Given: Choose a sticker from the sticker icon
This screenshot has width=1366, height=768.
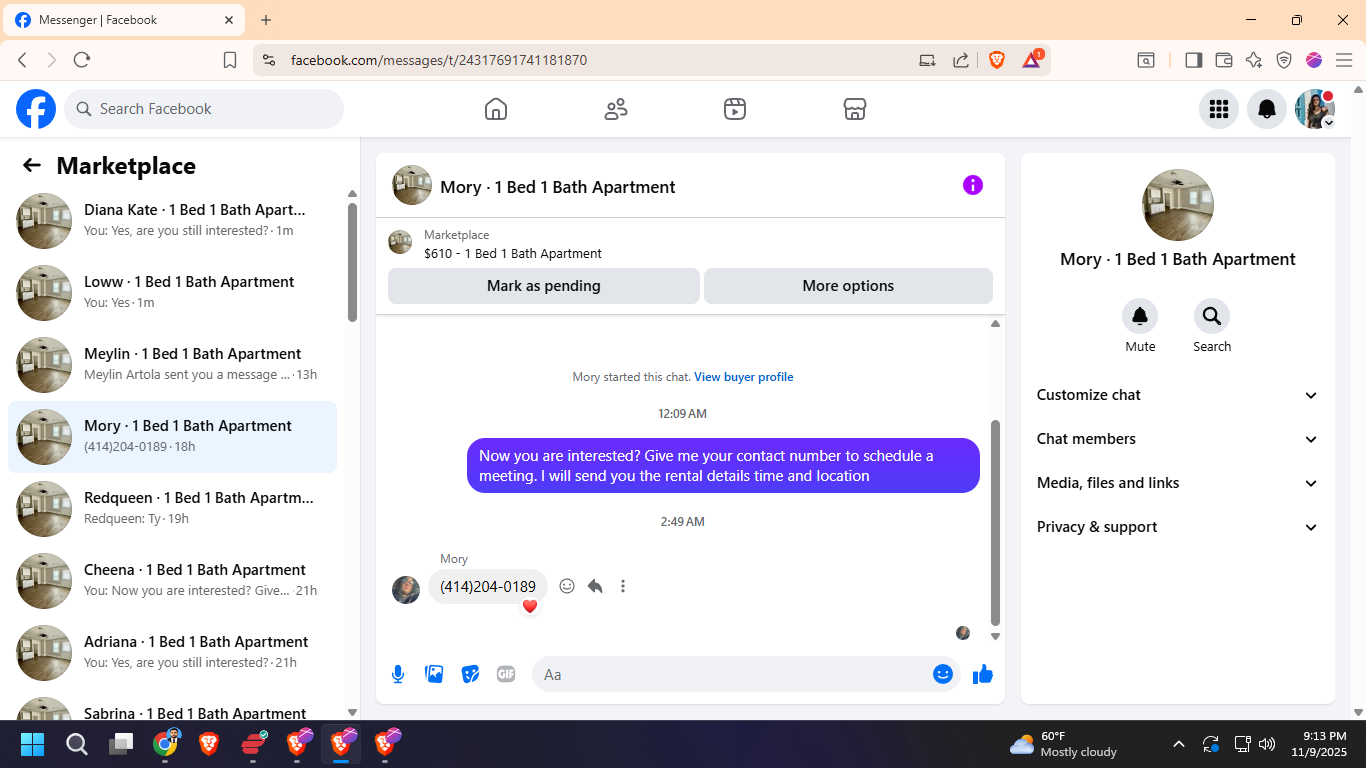Looking at the screenshot, I should tap(470, 674).
